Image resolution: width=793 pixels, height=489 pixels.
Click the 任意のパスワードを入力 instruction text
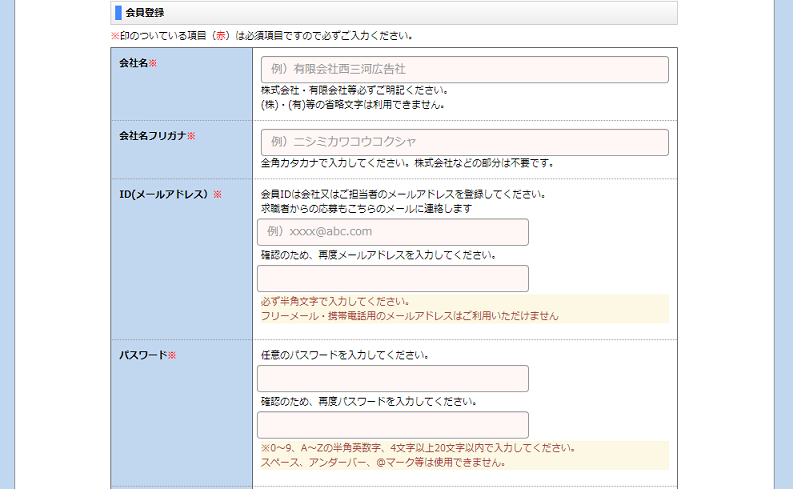pyautogui.click(x=345, y=355)
